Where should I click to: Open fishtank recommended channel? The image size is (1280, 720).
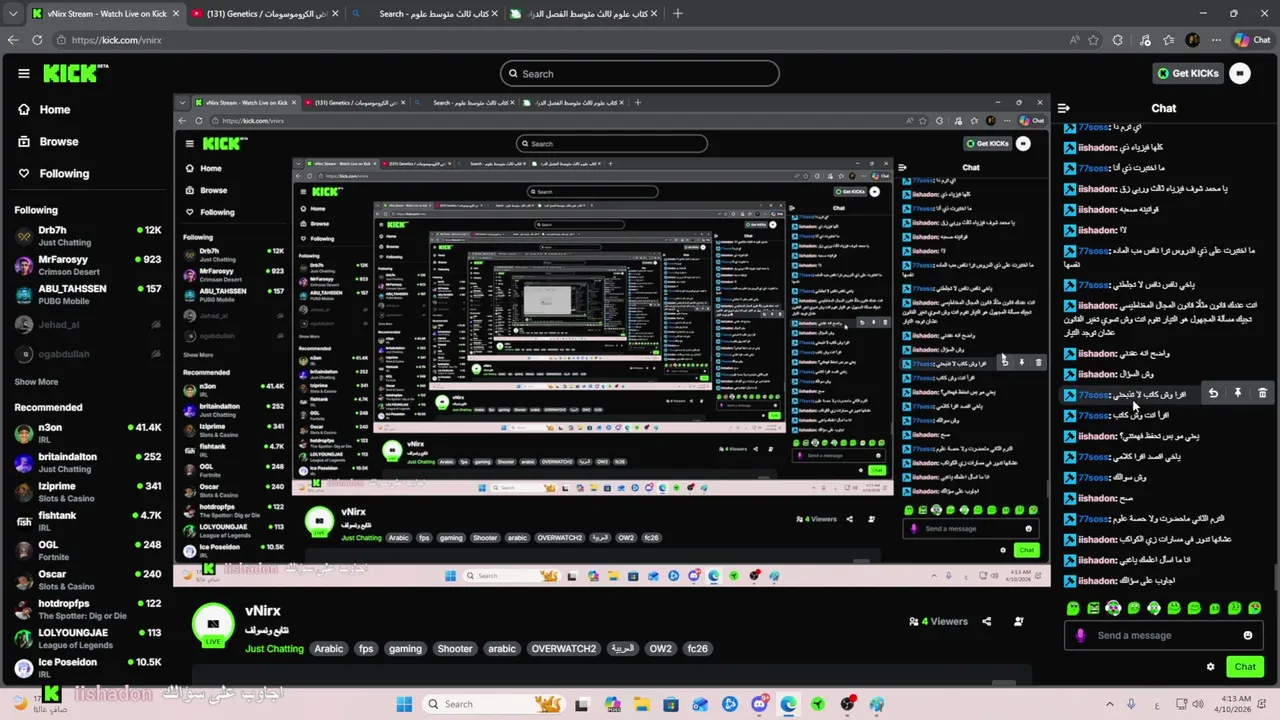coord(88,521)
